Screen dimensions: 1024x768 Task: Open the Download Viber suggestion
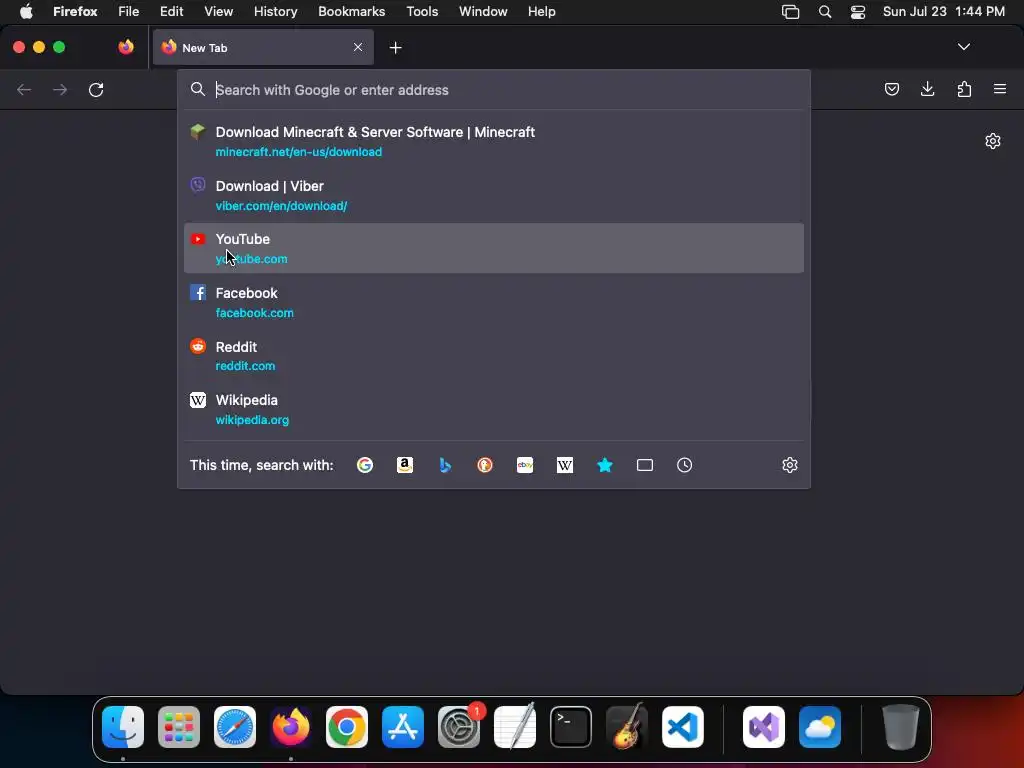tap(494, 195)
